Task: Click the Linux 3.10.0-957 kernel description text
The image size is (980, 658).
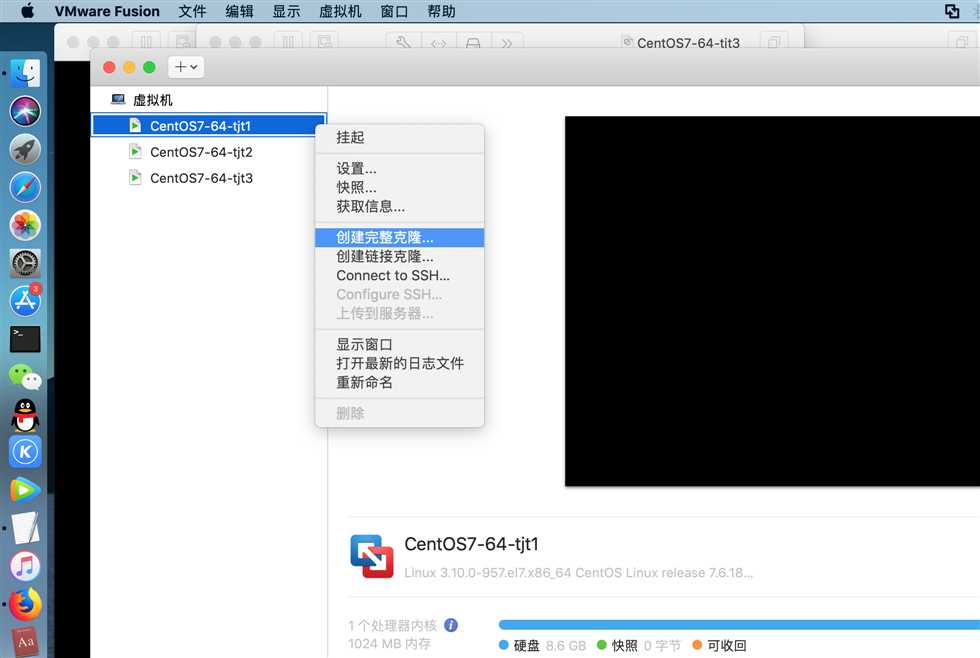Action: (579, 572)
